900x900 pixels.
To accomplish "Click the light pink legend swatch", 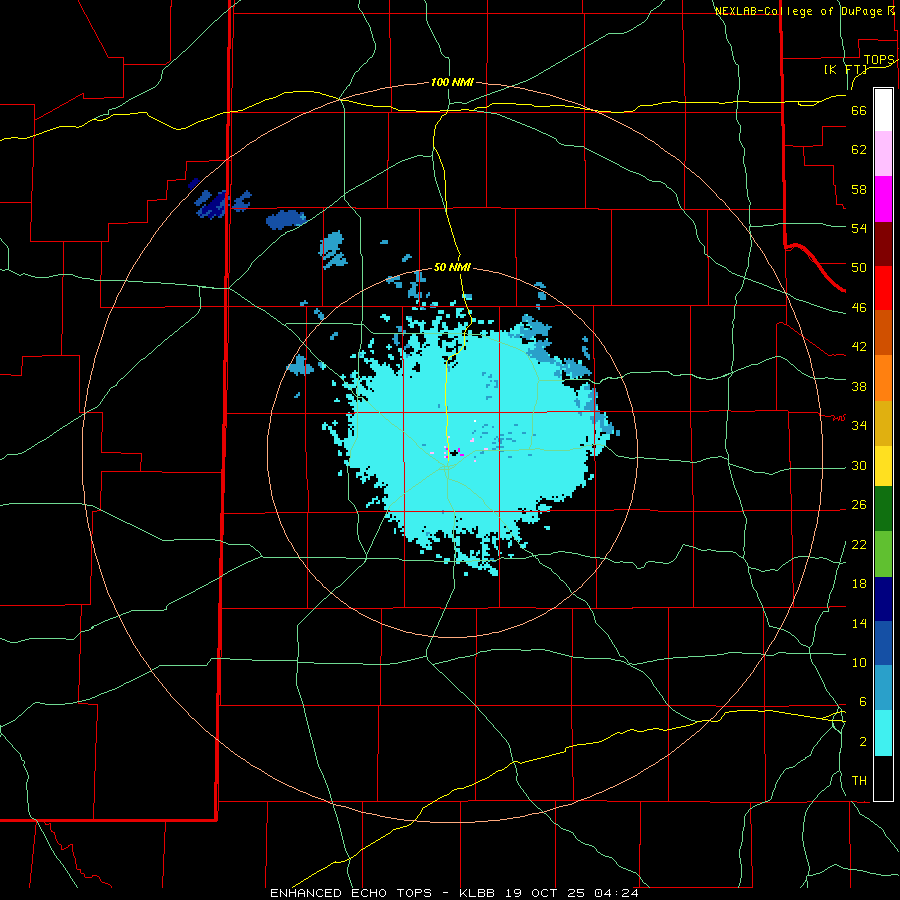I will point(883,154).
